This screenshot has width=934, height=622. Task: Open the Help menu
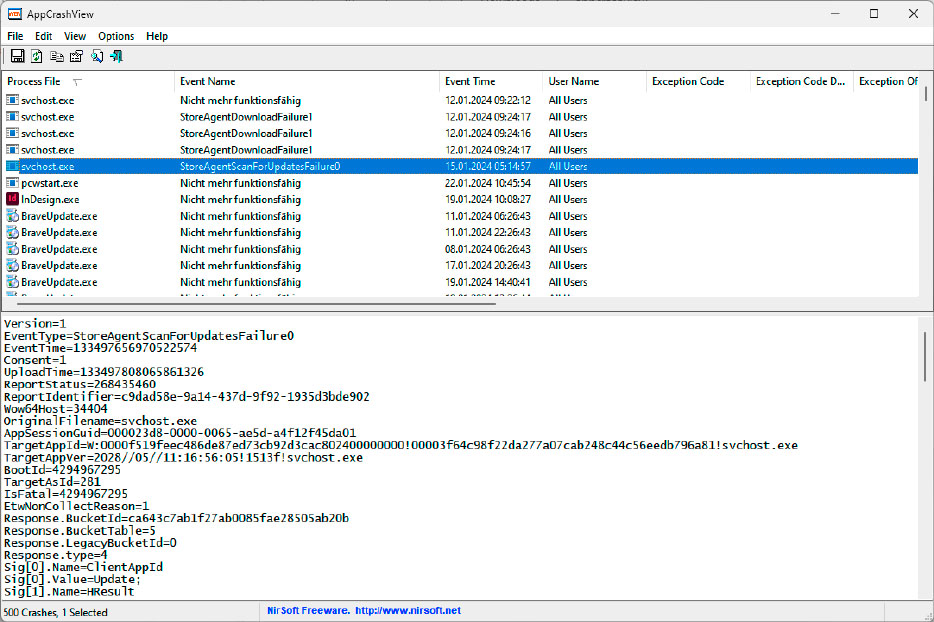[157, 36]
